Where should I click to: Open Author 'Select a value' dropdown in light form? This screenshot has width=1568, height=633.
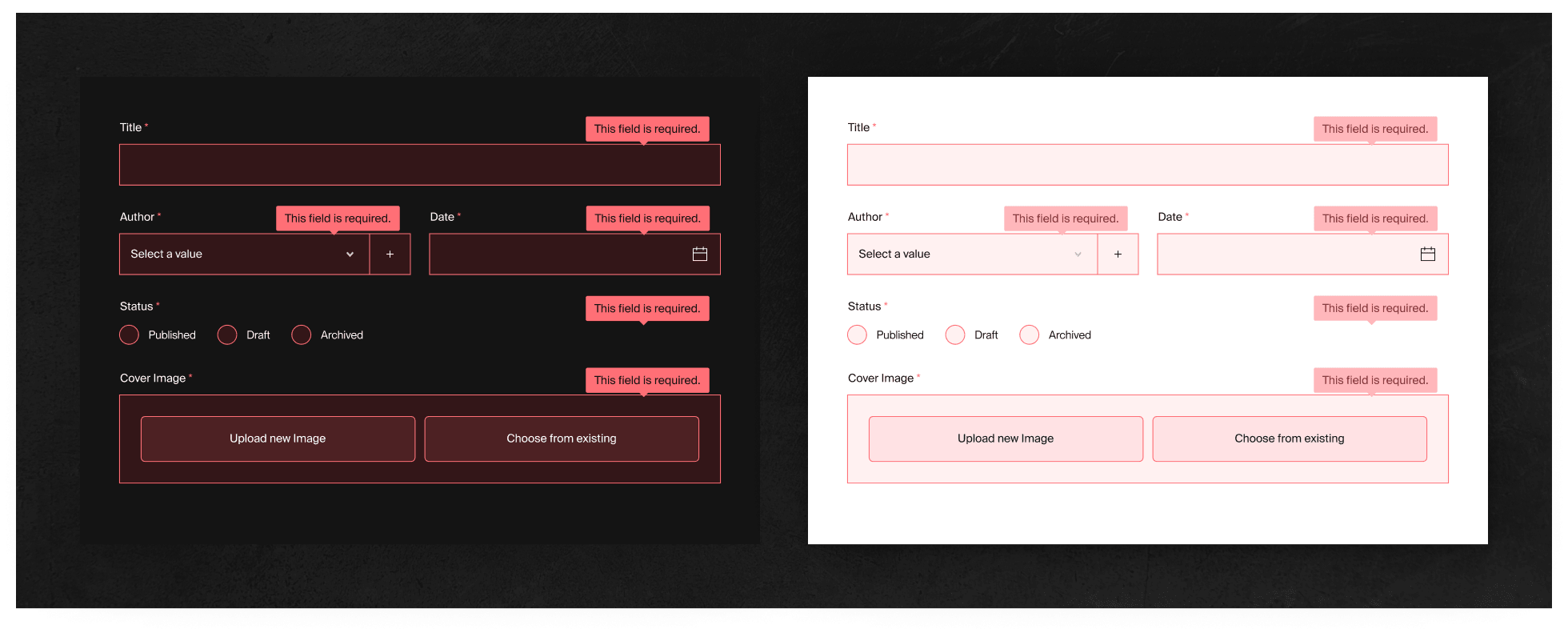pos(973,254)
